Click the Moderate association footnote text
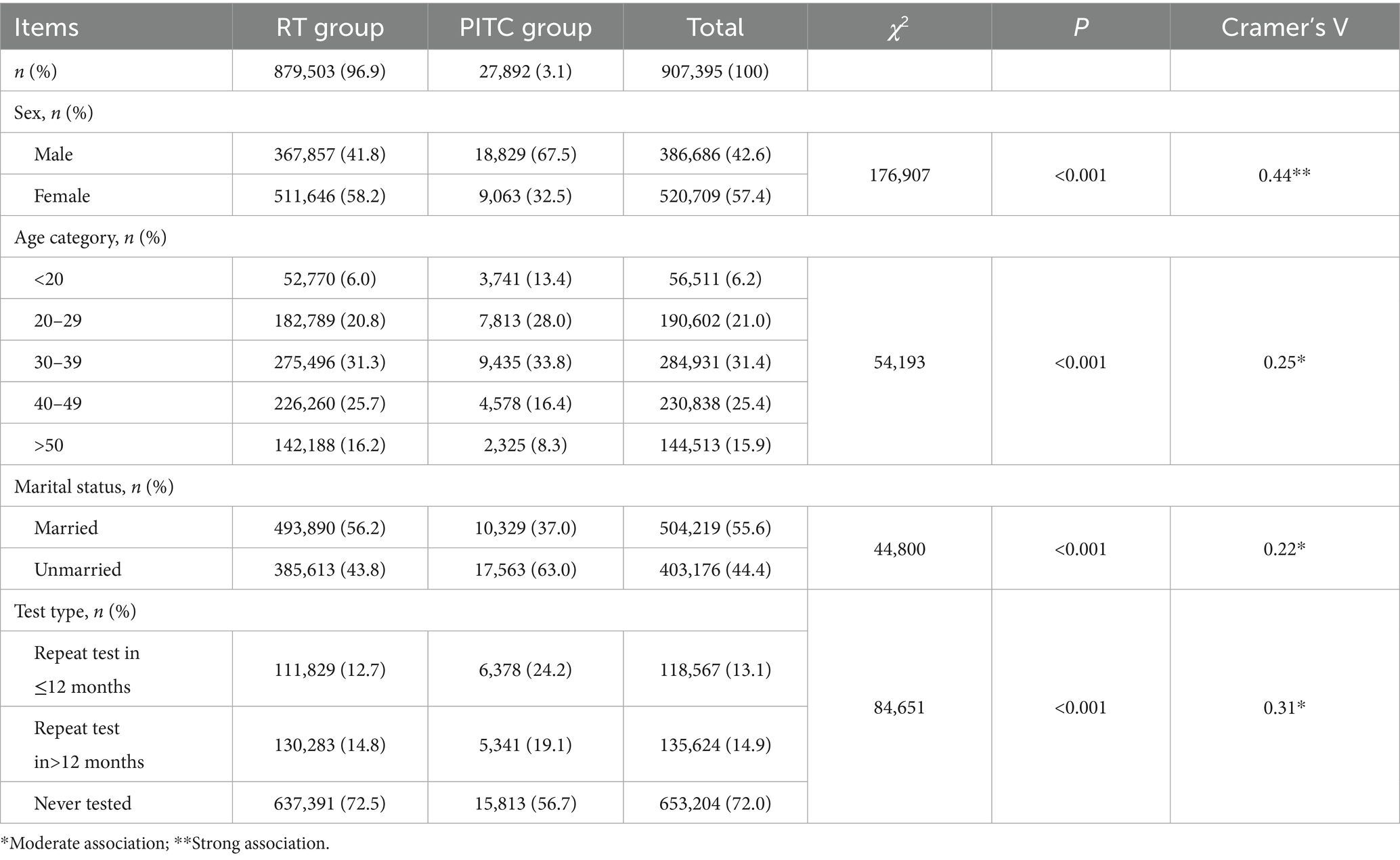The height and width of the screenshot is (860, 1400). [x=85, y=844]
